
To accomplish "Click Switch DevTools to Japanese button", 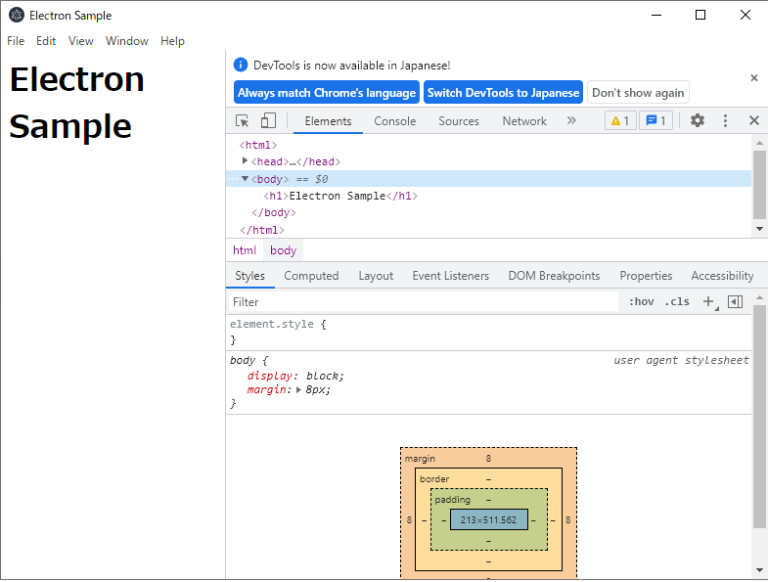I will tap(503, 93).
